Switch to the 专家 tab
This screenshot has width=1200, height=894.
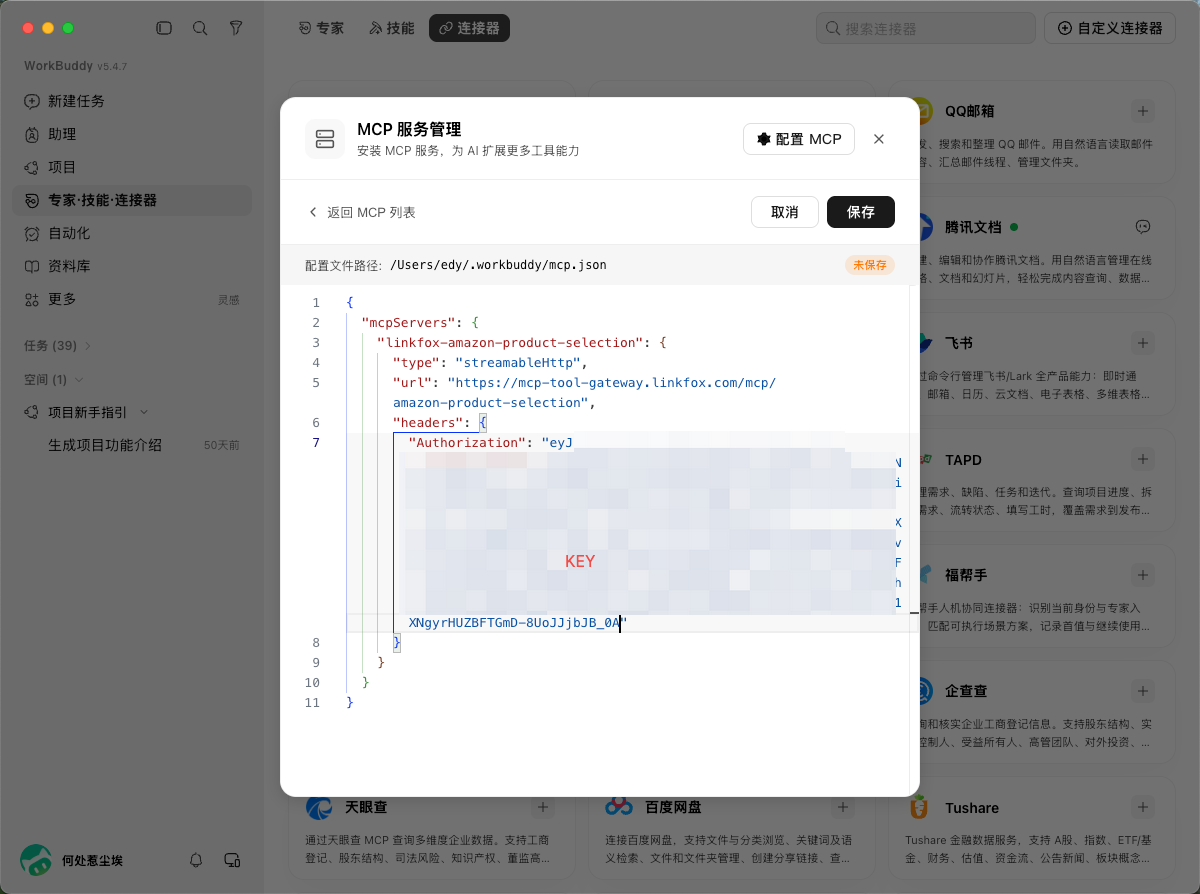click(x=321, y=28)
